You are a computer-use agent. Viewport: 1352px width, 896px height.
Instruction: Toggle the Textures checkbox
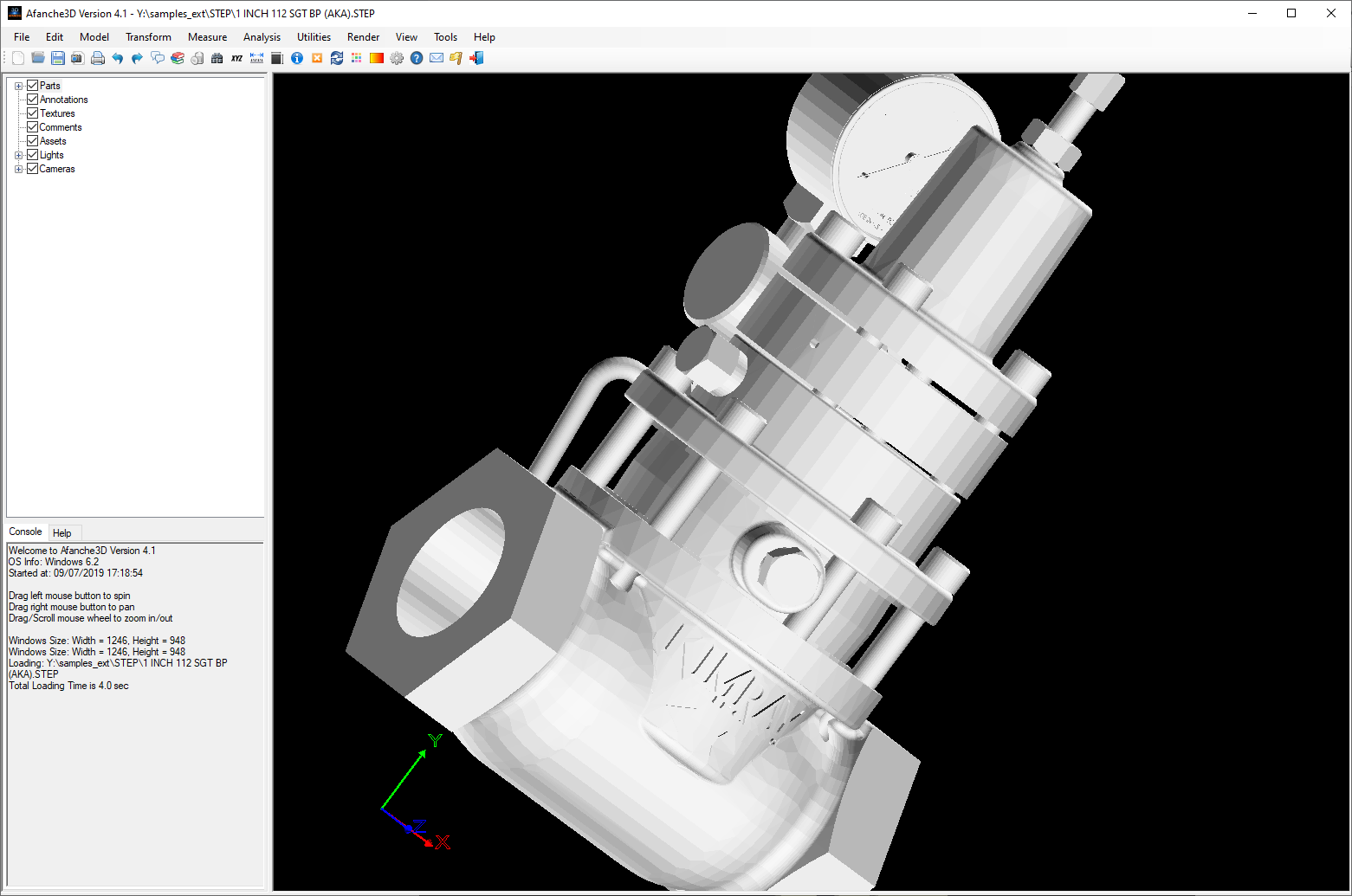tap(33, 113)
